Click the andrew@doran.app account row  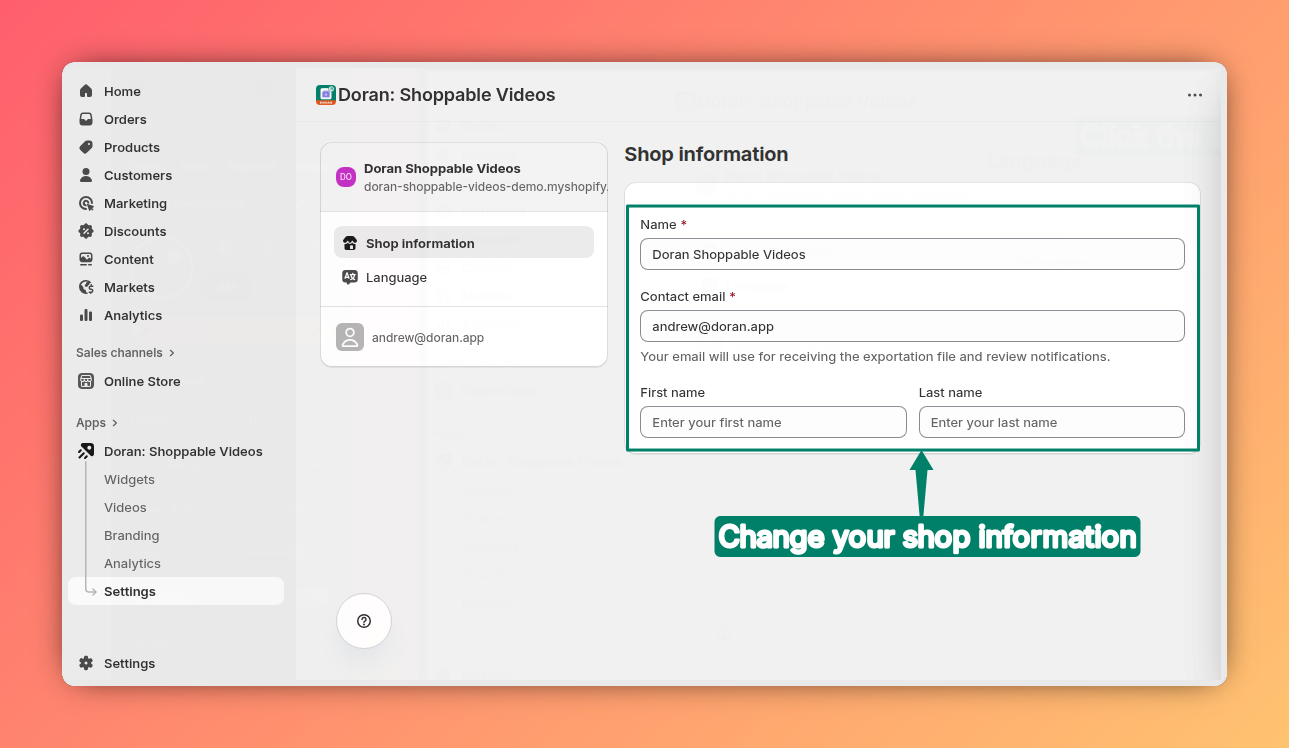click(464, 337)
